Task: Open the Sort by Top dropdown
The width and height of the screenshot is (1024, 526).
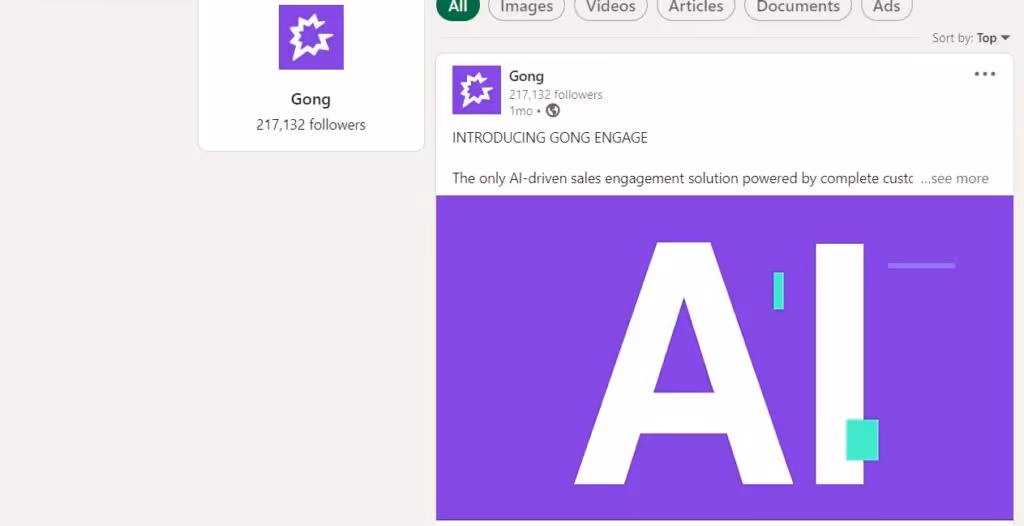Action: click(x=970, y=38)
